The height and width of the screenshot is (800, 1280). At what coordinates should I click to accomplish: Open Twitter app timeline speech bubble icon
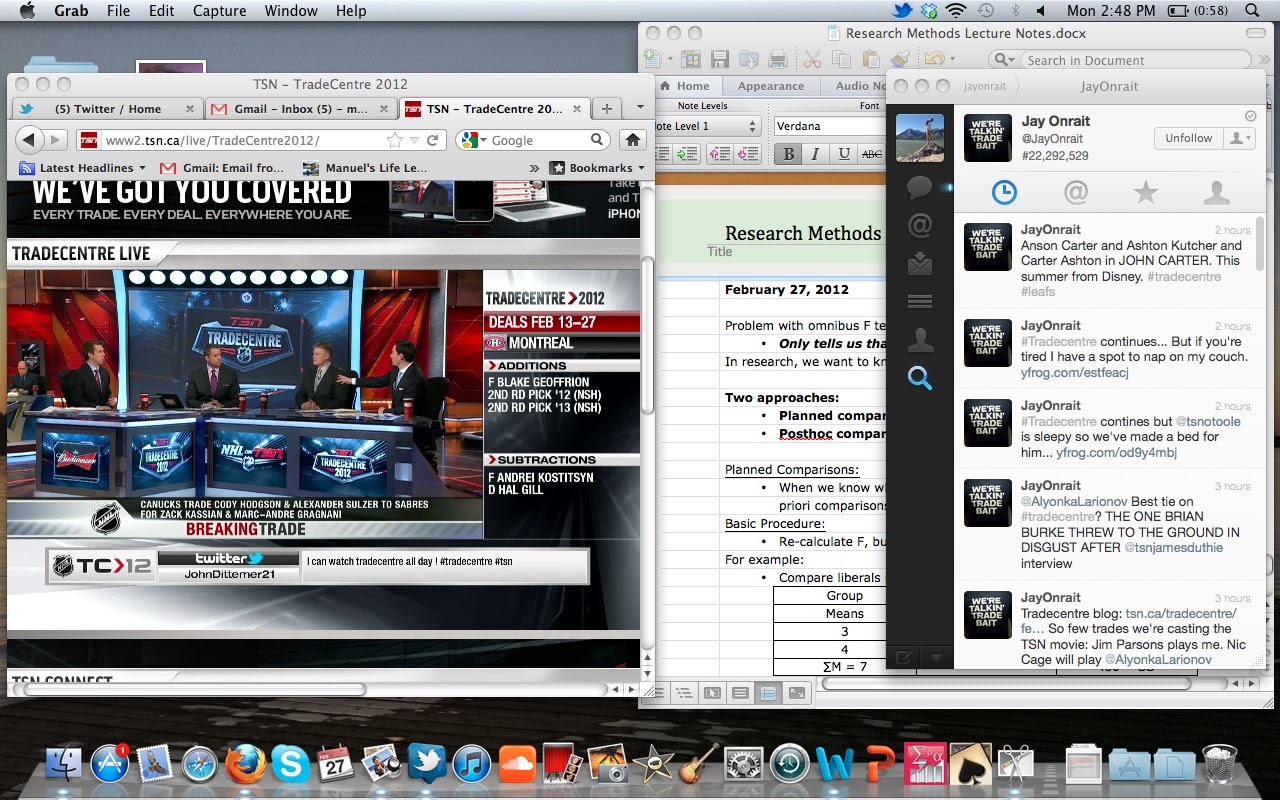(x=919, y=187)
